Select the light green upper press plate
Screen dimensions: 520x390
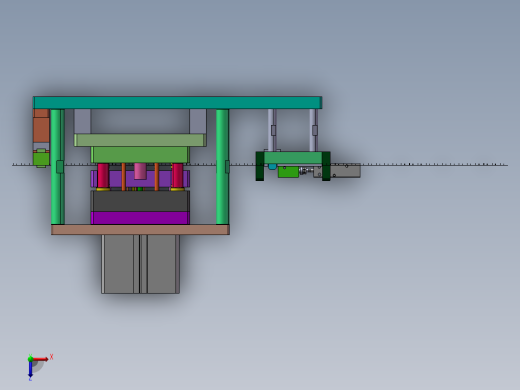[x=140, y=140]
